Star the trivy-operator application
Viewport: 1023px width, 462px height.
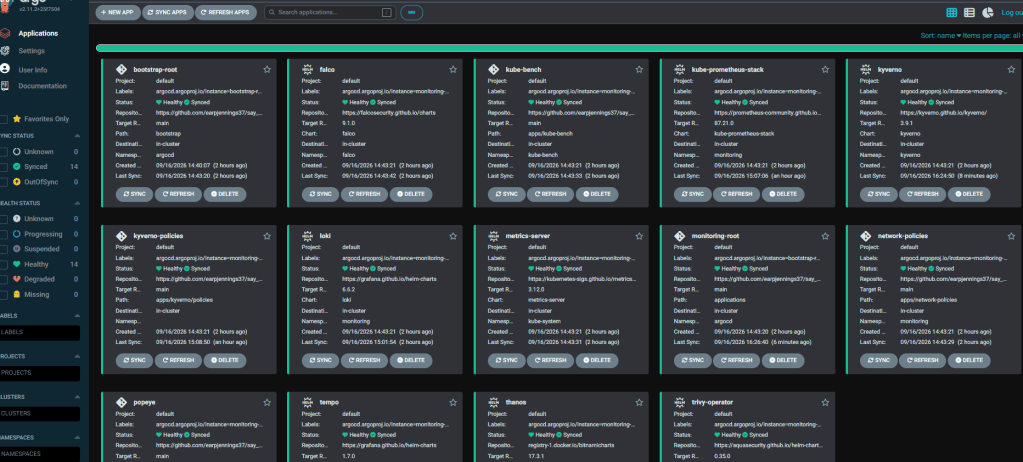click(825, 402)
